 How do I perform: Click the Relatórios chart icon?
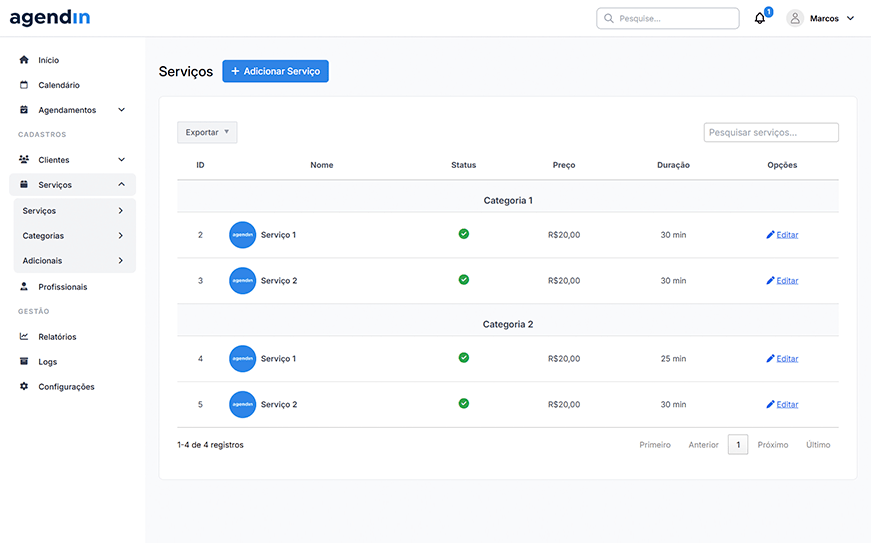24,336
